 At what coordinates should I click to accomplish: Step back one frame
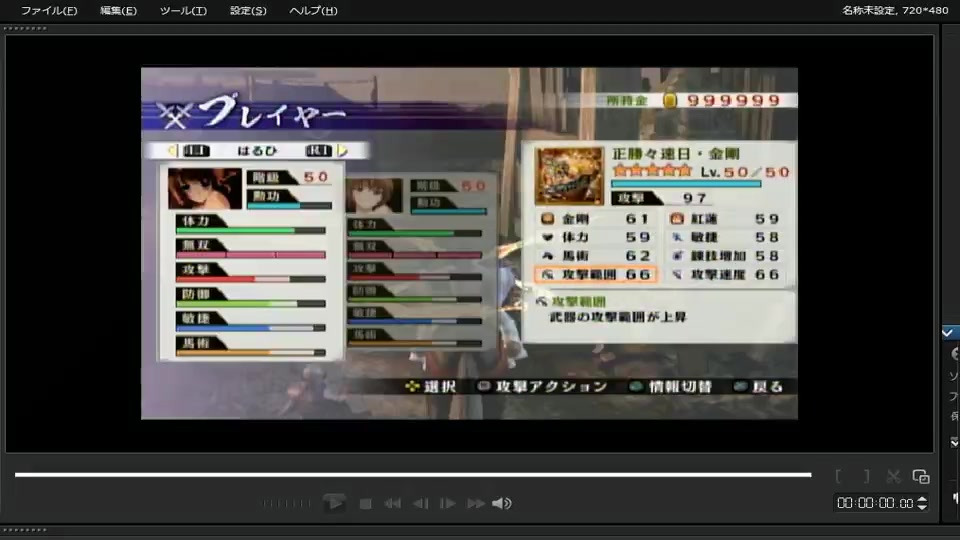point(421,504)
